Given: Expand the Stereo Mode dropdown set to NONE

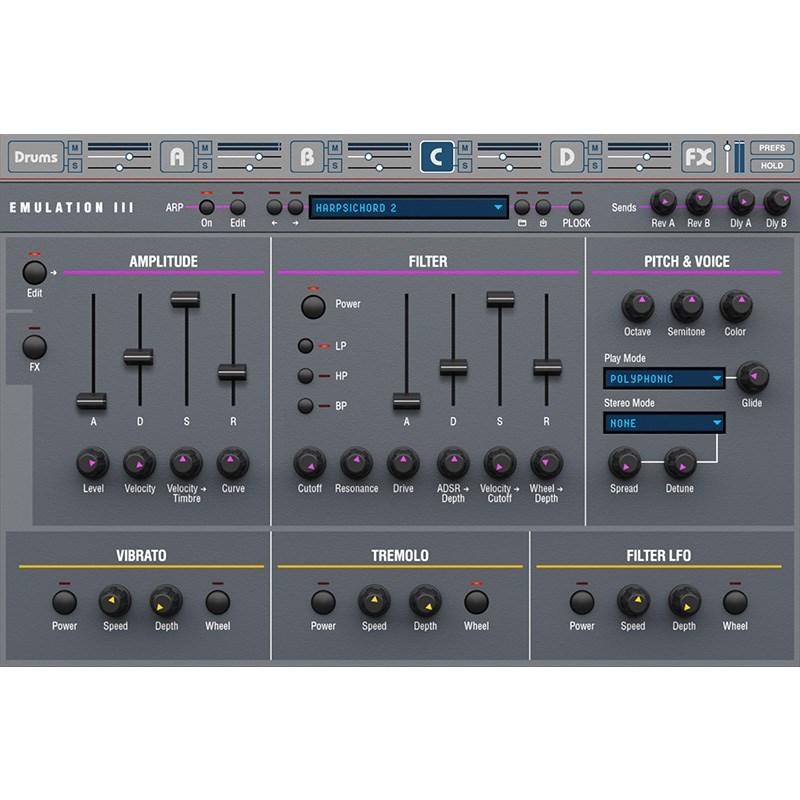Looking at the screenshot, I should (x=661, y=423).
